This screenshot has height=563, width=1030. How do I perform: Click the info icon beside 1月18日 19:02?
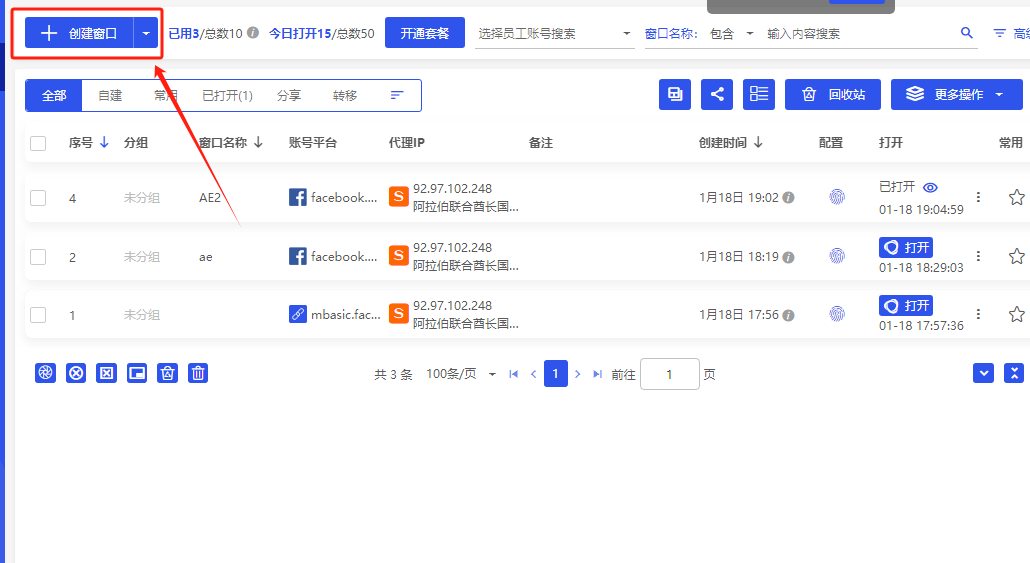(x=788, y=197)
